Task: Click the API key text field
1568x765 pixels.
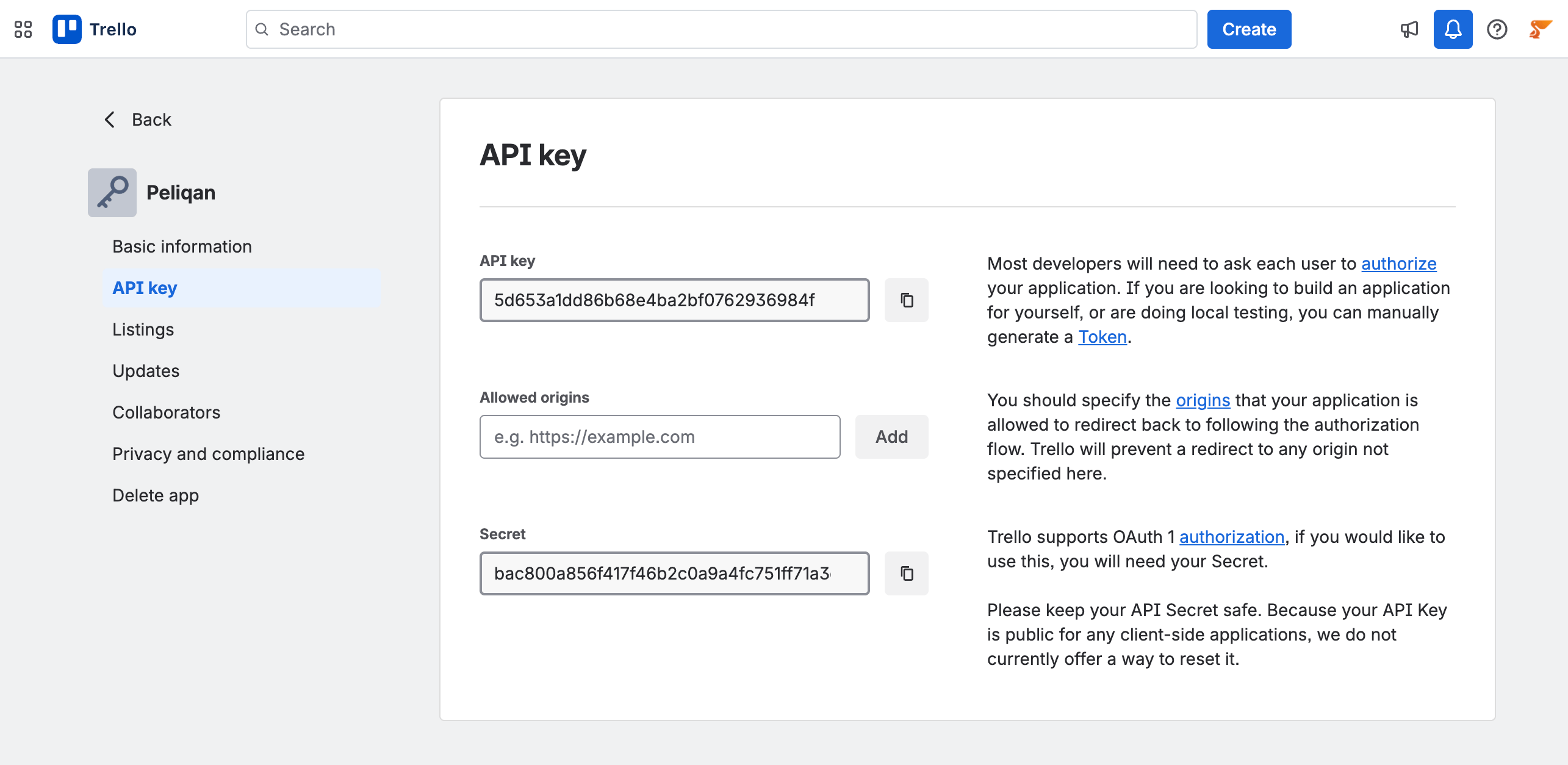Action: point(675,300)
